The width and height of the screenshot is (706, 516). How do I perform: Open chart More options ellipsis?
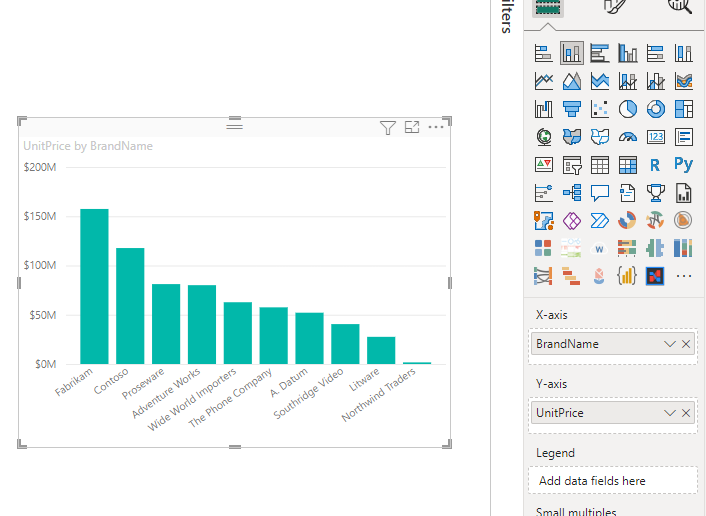[436, 127]
